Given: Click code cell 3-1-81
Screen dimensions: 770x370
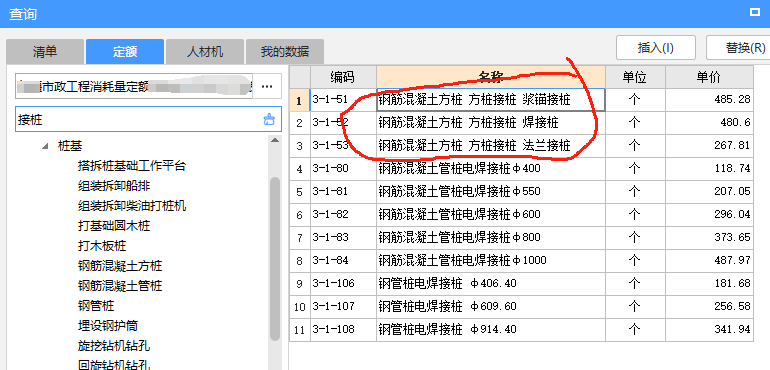Looking at the screenshot, I should (x=343, y=191).
